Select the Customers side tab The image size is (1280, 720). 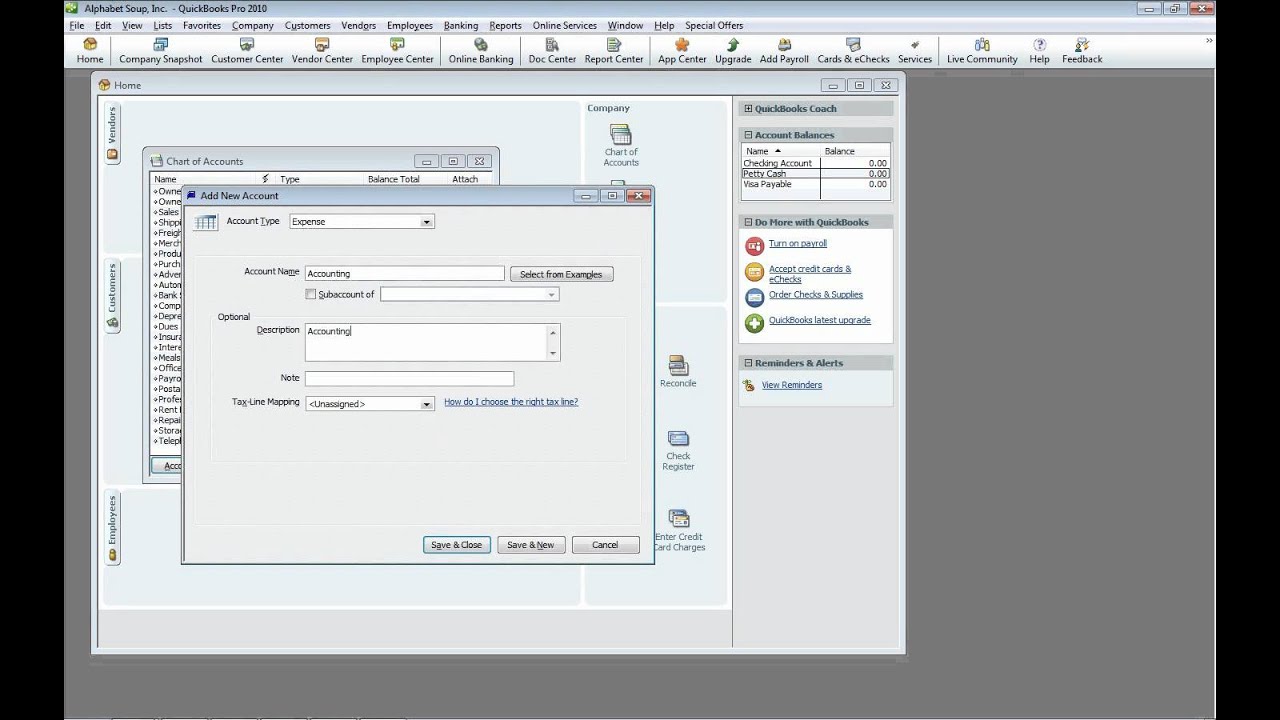coord(112,296)
